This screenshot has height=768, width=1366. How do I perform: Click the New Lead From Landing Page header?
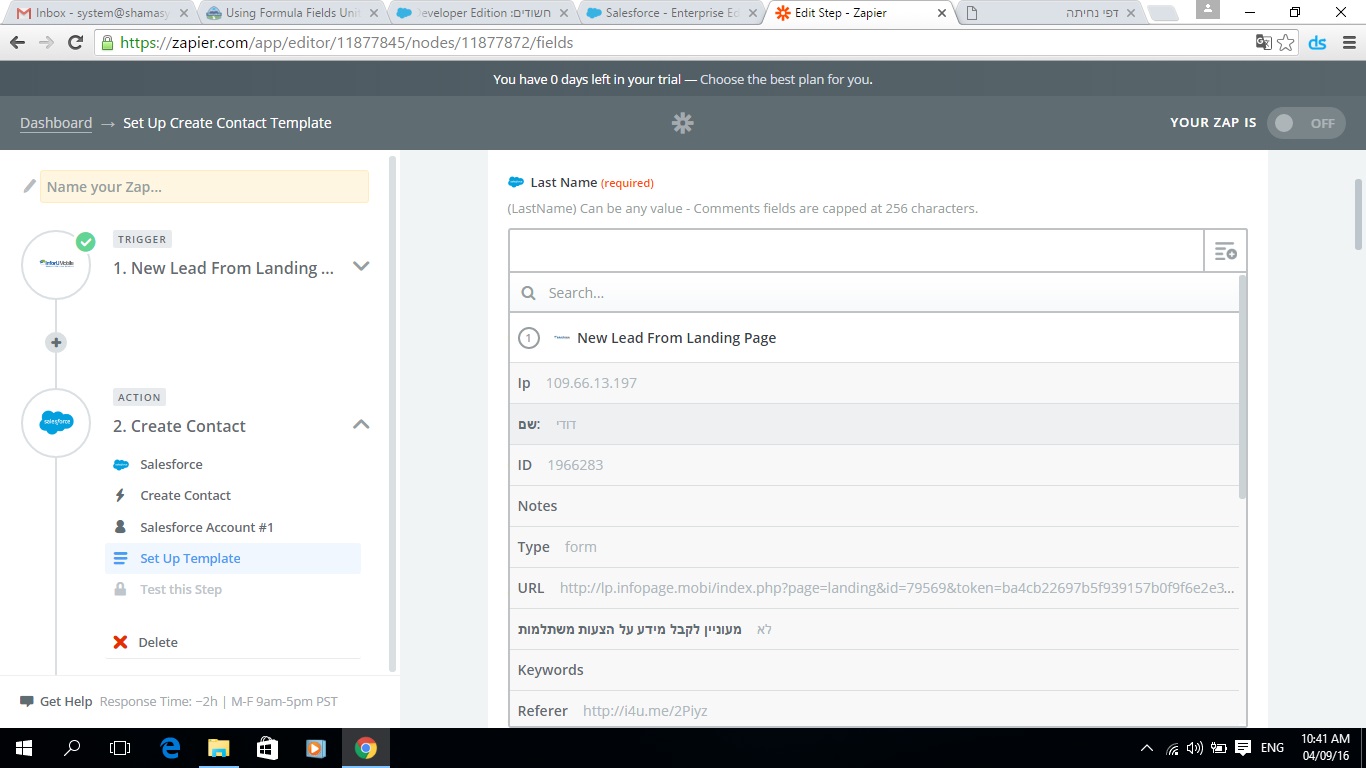(x=874, y=338)
